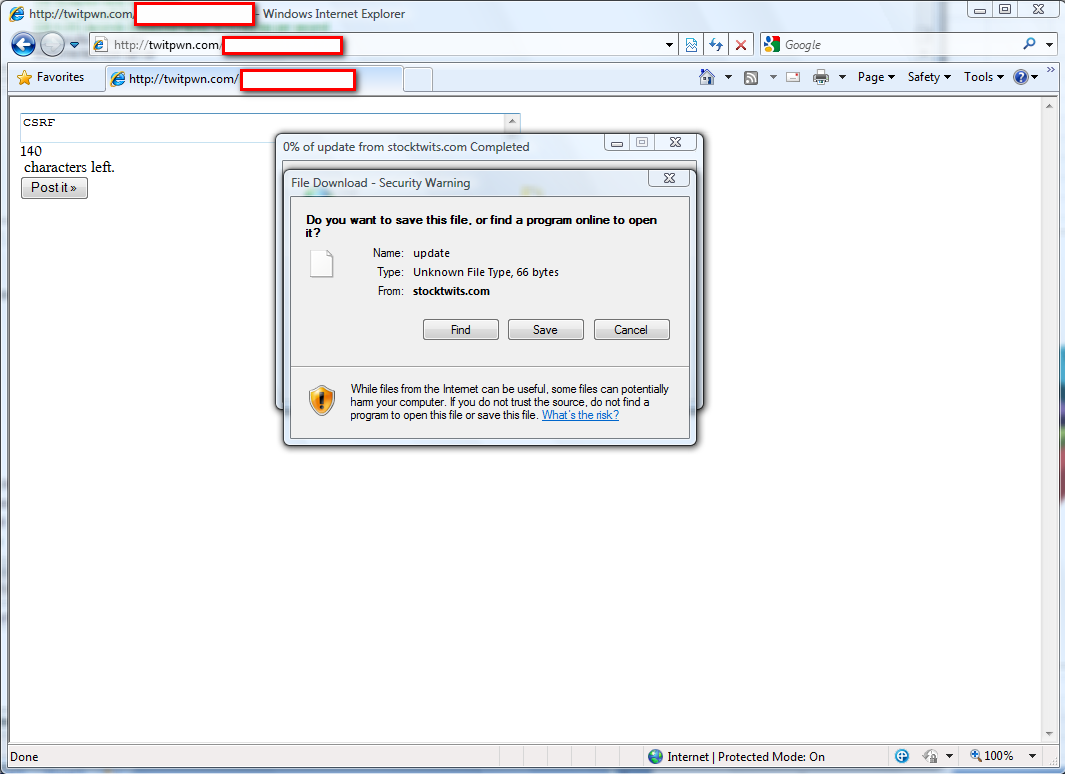This screenshot has height=774, width=1065.
Task: Click the status bar InPrivate filtering icon
Action: tap(901, 756)
